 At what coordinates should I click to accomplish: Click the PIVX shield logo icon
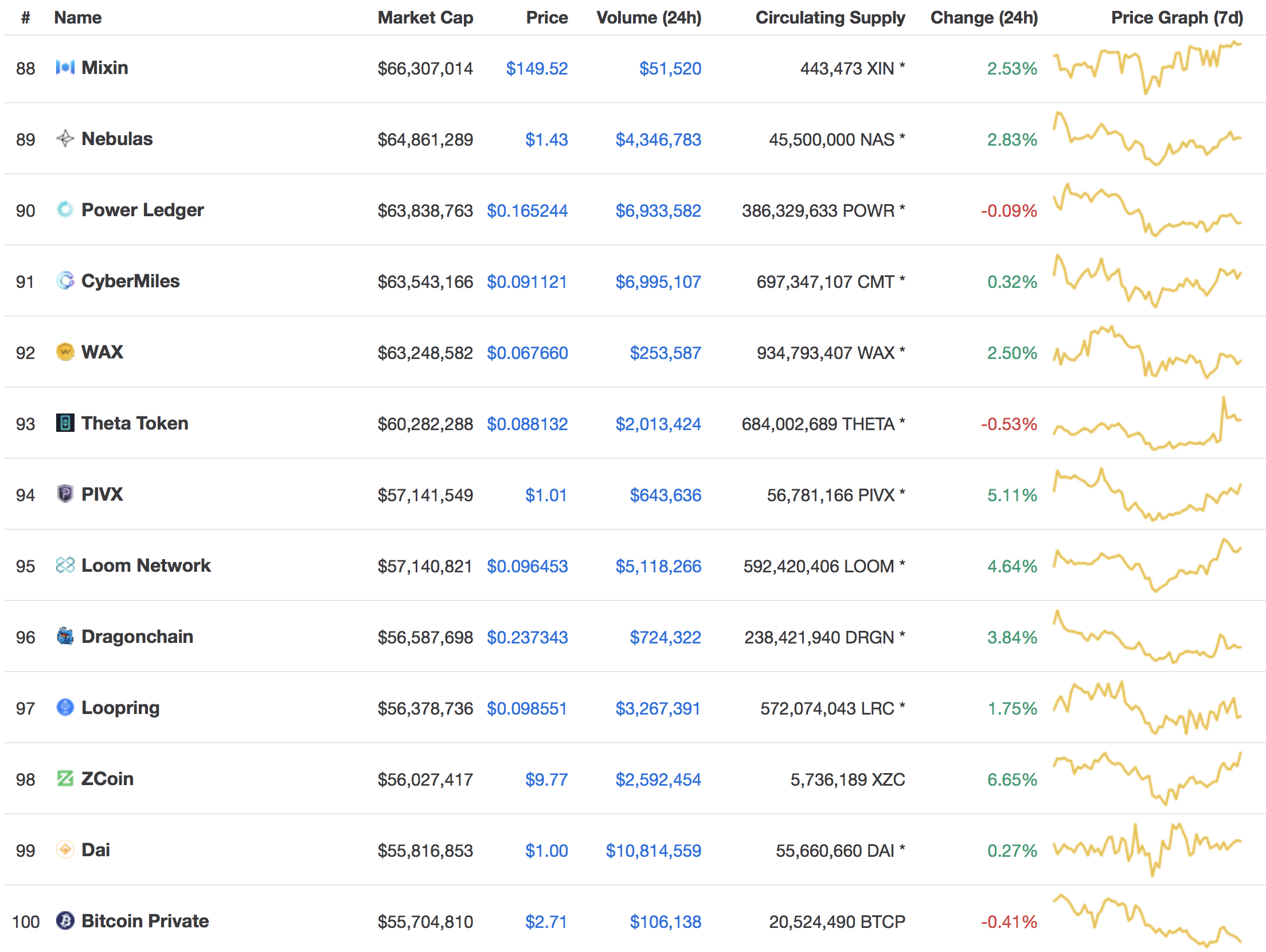[65, 494]
